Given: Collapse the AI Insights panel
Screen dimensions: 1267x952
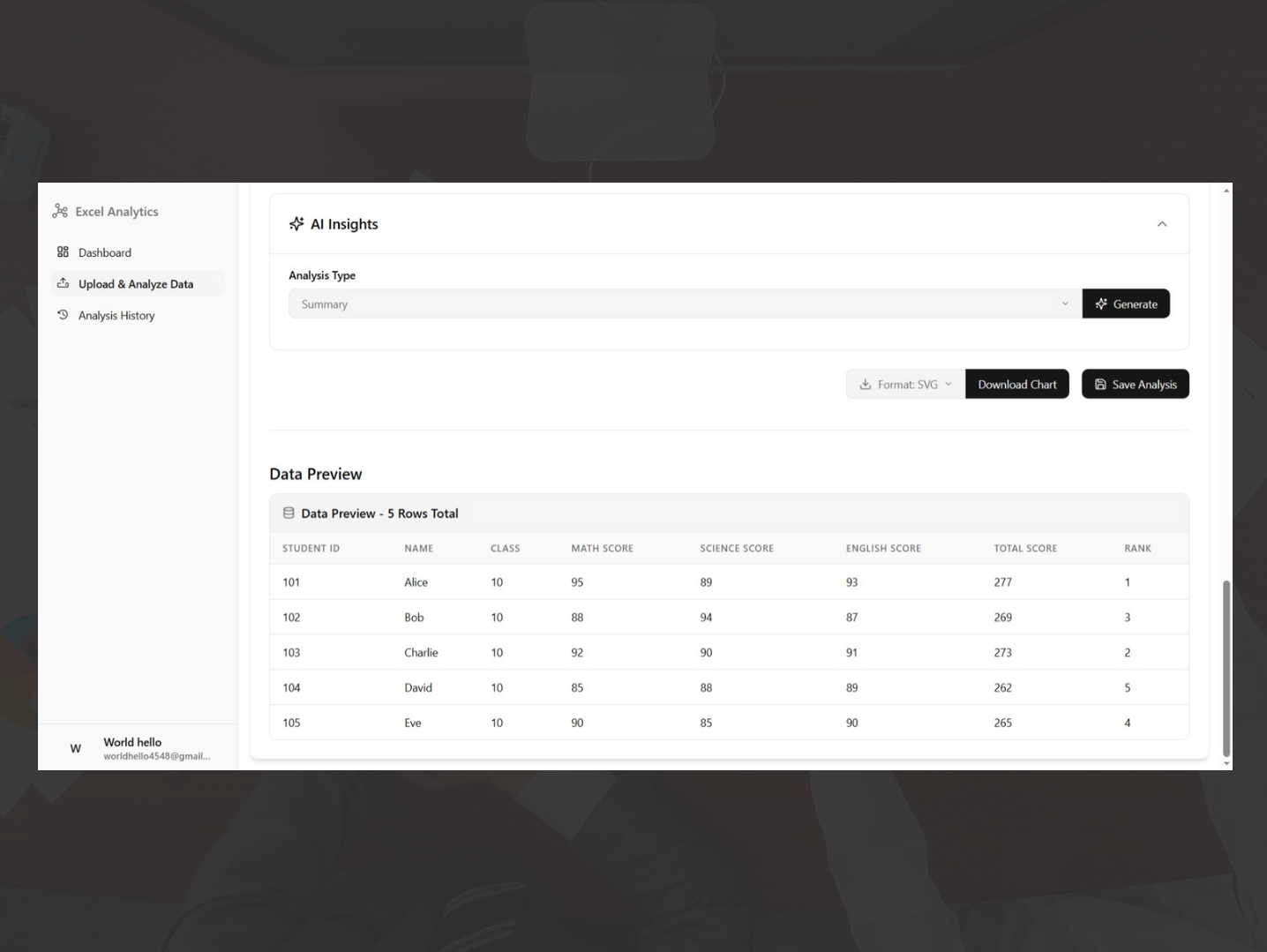Looking at the screenshot, I should [x=1162, y=223].
